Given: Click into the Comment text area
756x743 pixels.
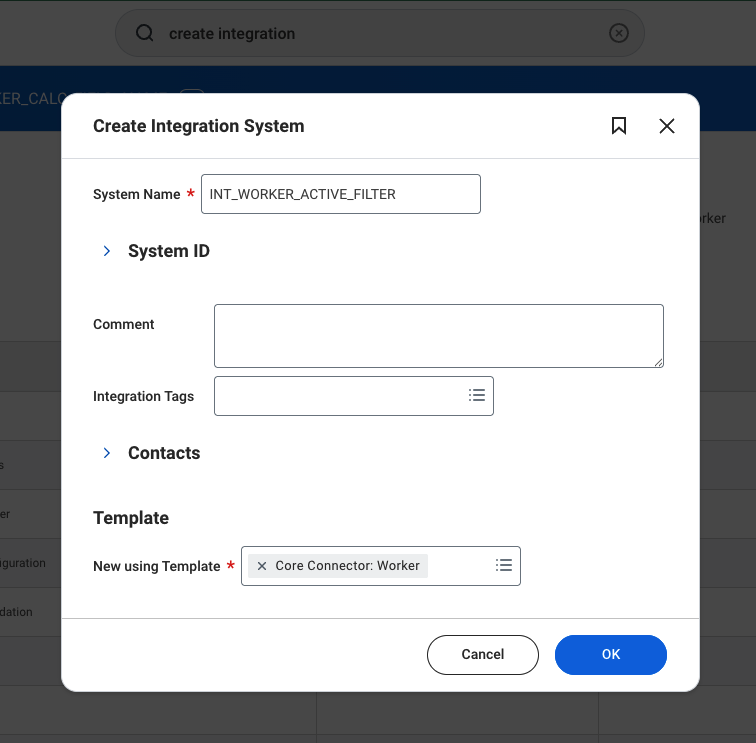Looking at the screenshot, I should [439, 336].
